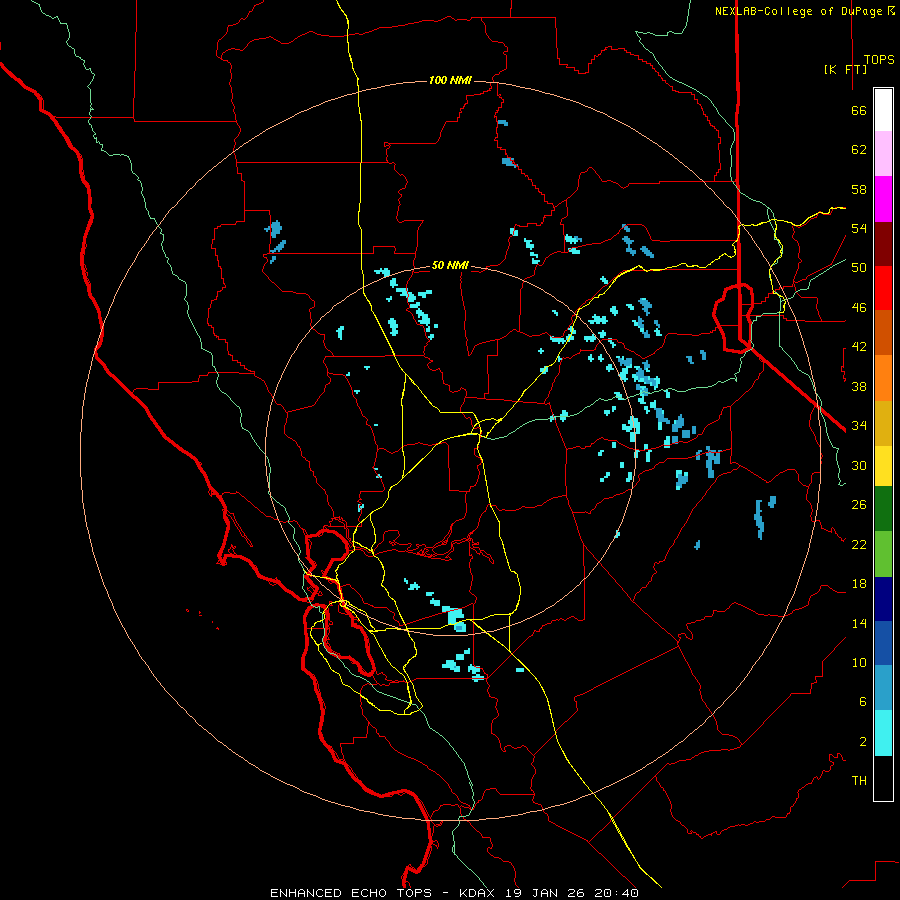Click the "62" legend value
Image resolution: width=900 pixels, height=900 pixels.
(859, 150)
